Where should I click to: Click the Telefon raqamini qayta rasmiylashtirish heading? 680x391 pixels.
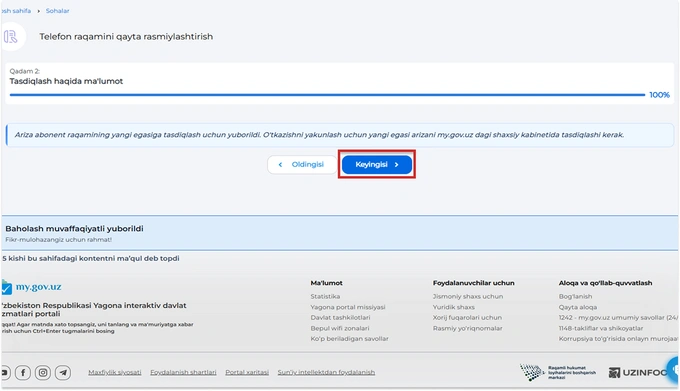pyautogui.click(x=126, y=37)
